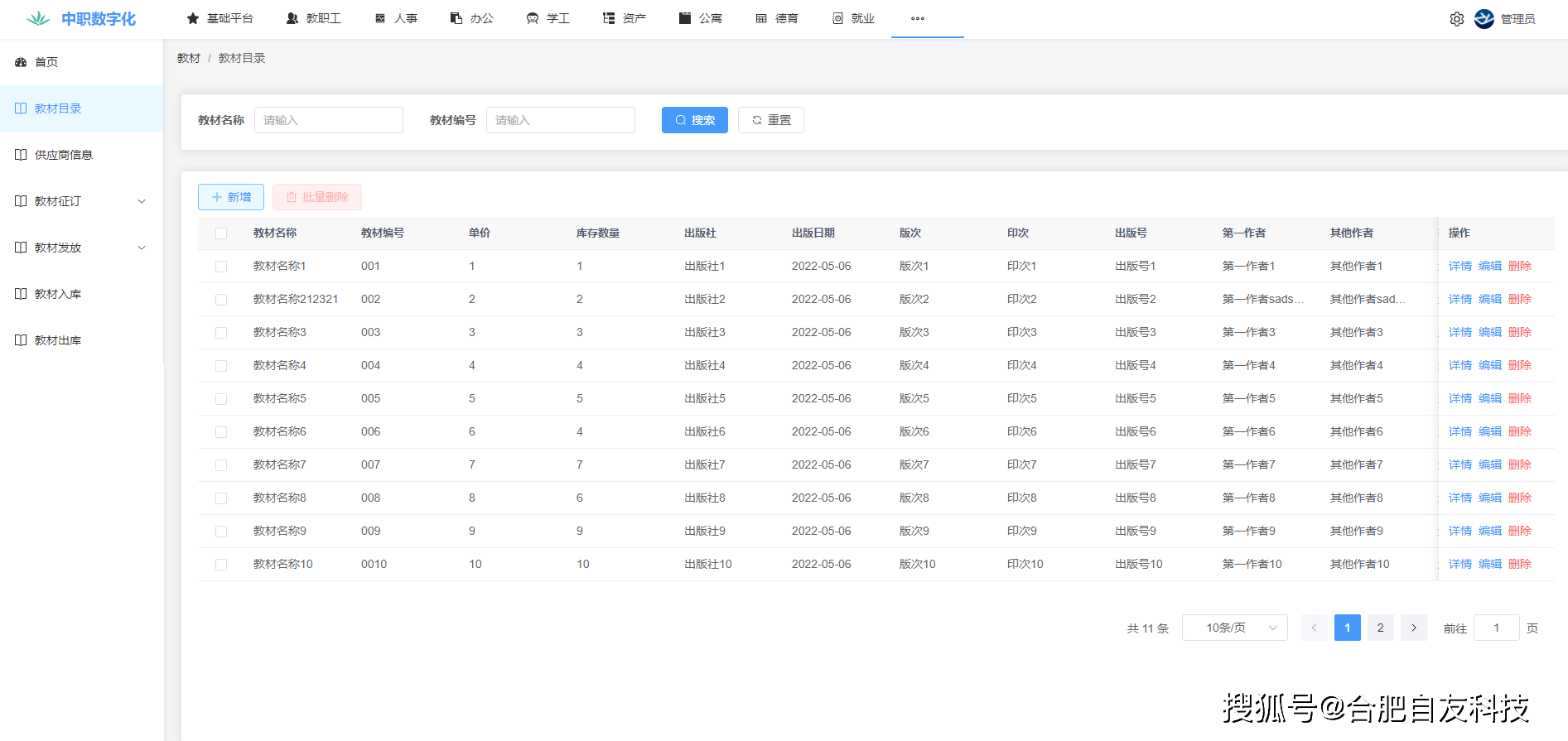The width and height of the screenshot is (1568, 741).
Task: Click the icon beside 就业 in the top bar
Action: [x=837, y=18]
